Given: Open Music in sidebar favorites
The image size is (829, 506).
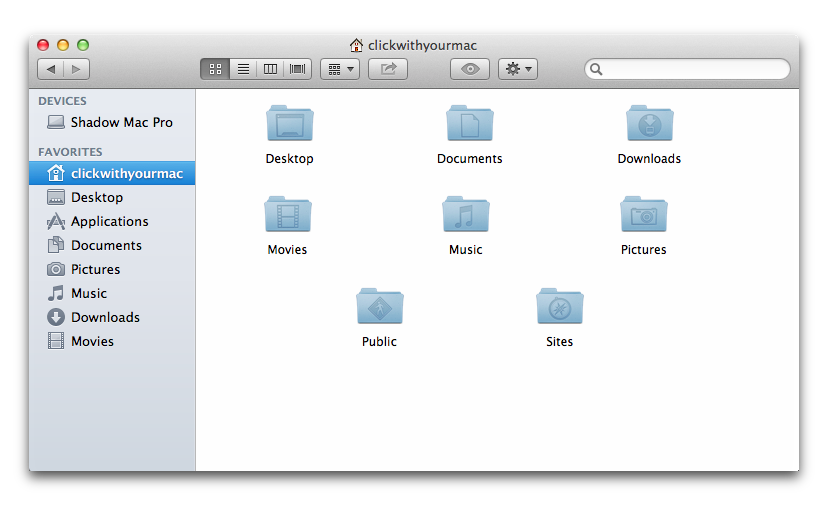Looking at the screenshot, I should pyautogui.click(x=112, y=293).
